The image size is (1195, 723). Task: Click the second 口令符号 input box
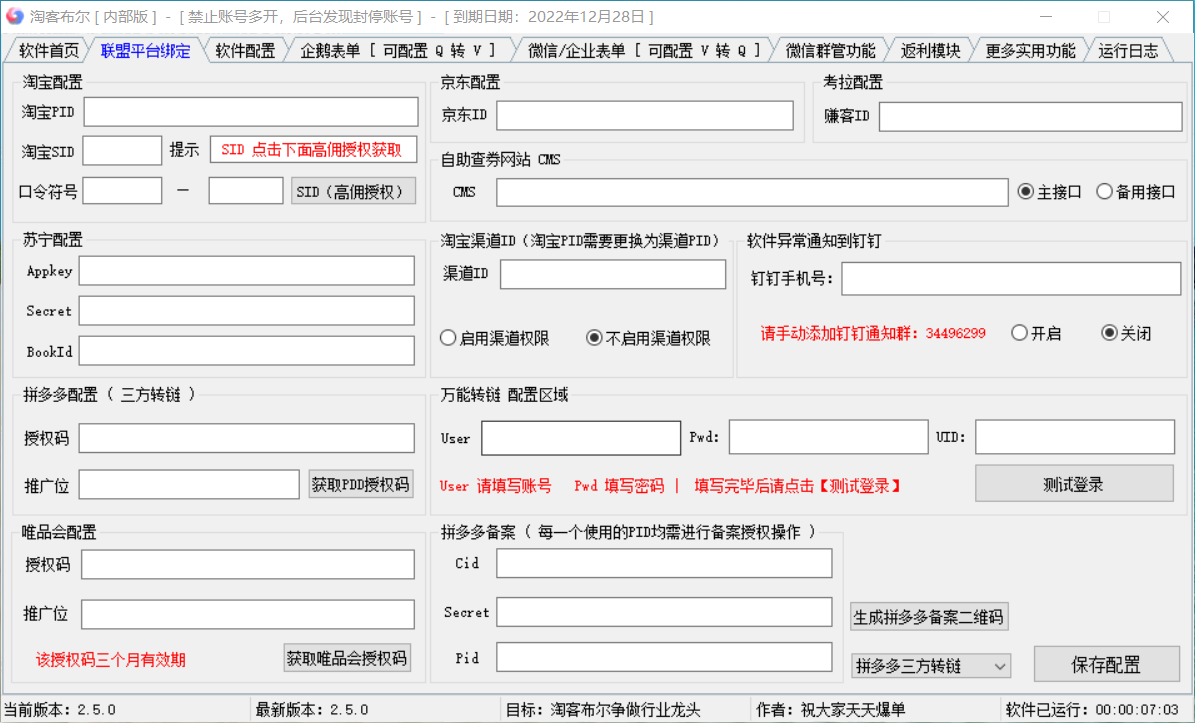point(245,190)
